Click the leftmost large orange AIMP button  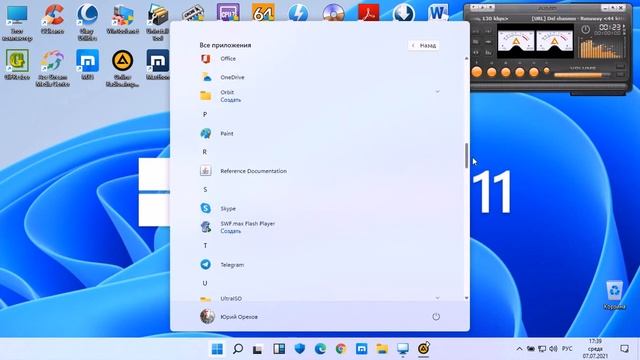tap(477, 72)
